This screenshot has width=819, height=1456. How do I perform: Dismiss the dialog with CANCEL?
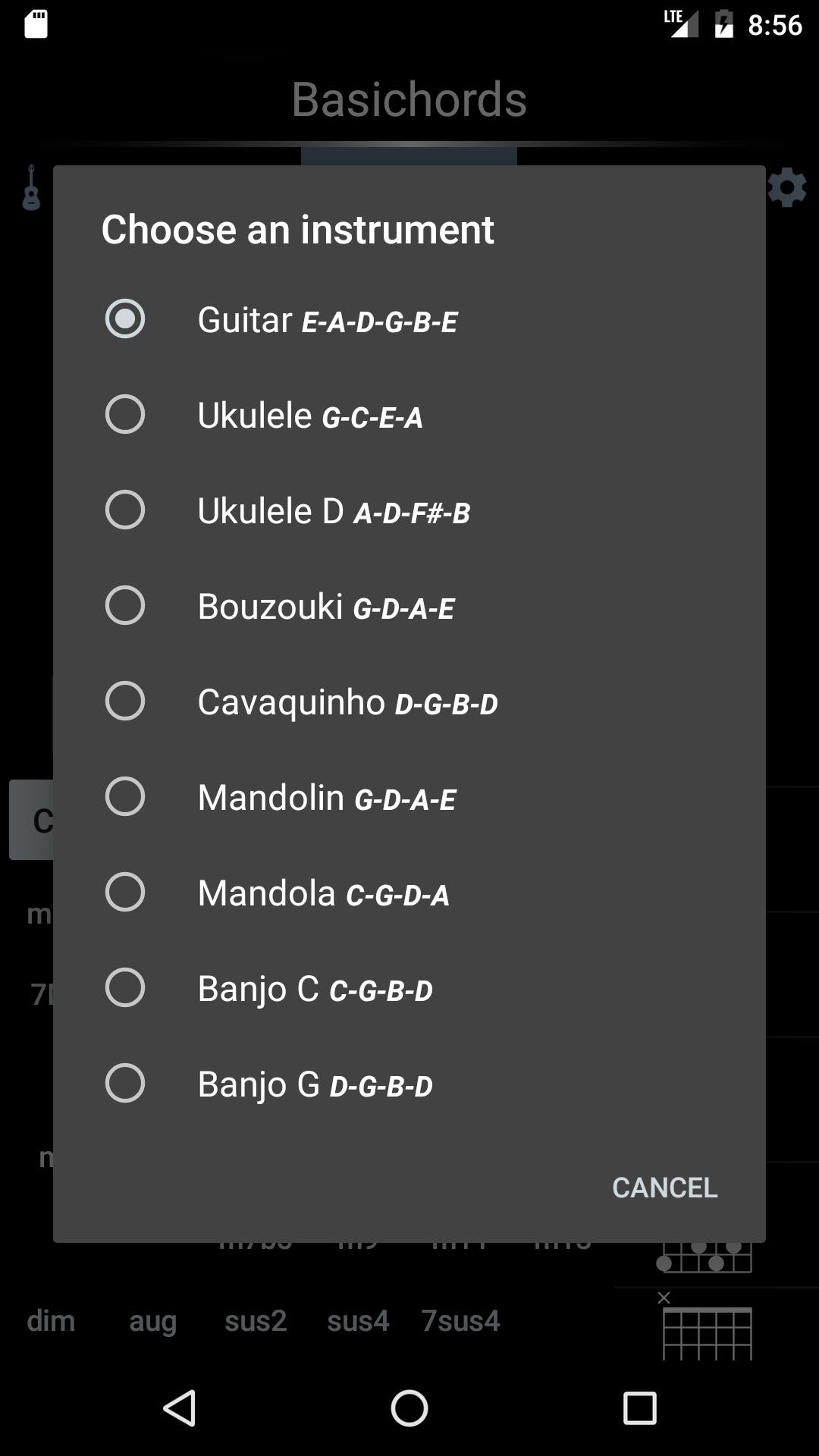[665, 1188]
